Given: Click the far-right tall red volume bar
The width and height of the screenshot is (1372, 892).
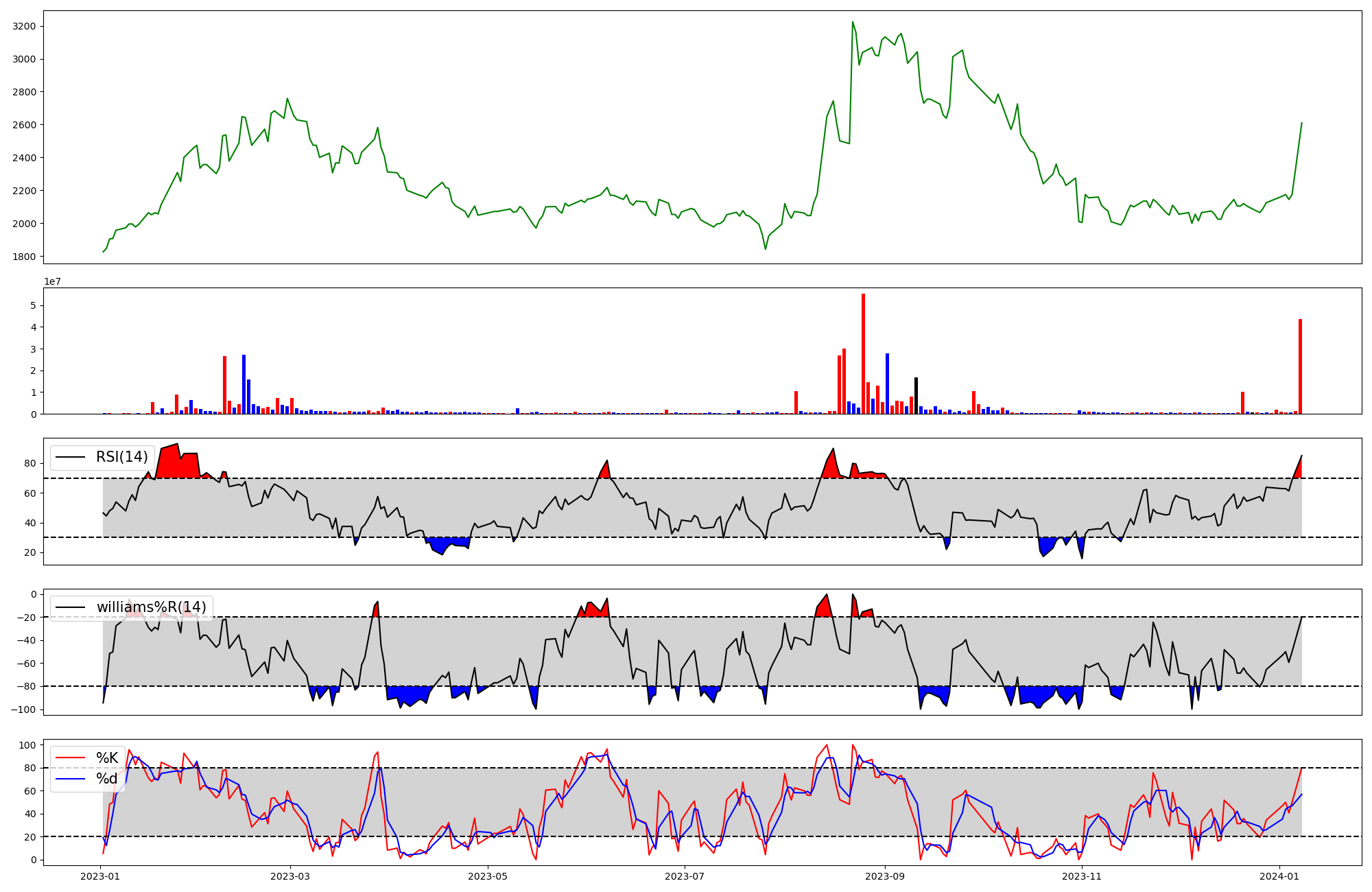Looking at the screenshot, I should pyautogui.click(x=1300, y=366).
